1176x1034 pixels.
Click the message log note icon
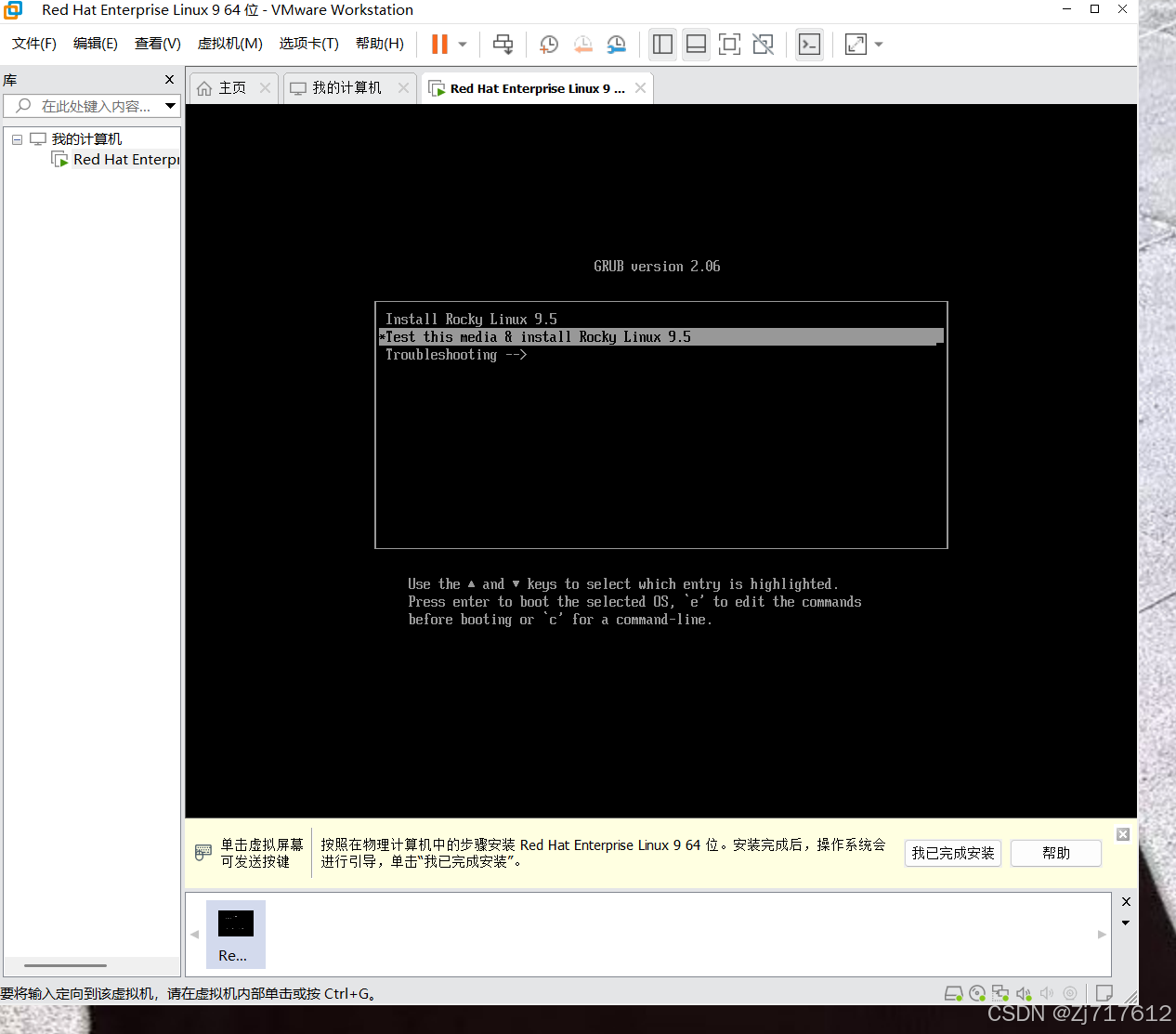tap(1104, 993)
